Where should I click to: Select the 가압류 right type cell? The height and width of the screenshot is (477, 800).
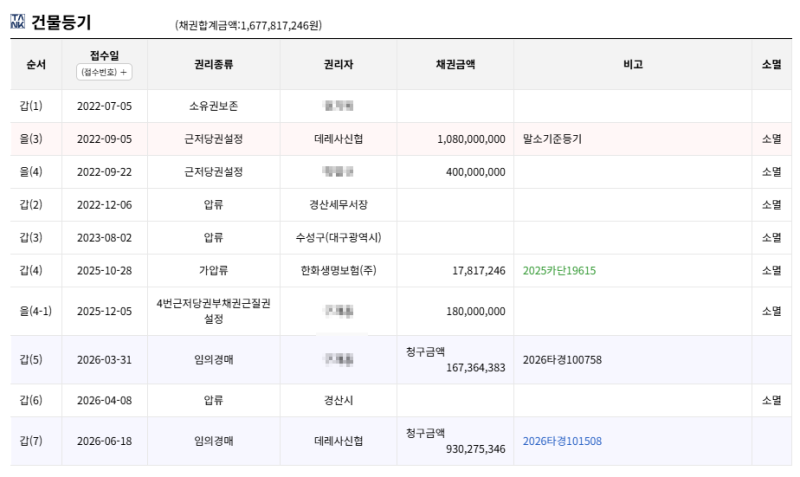click(214, 270)
